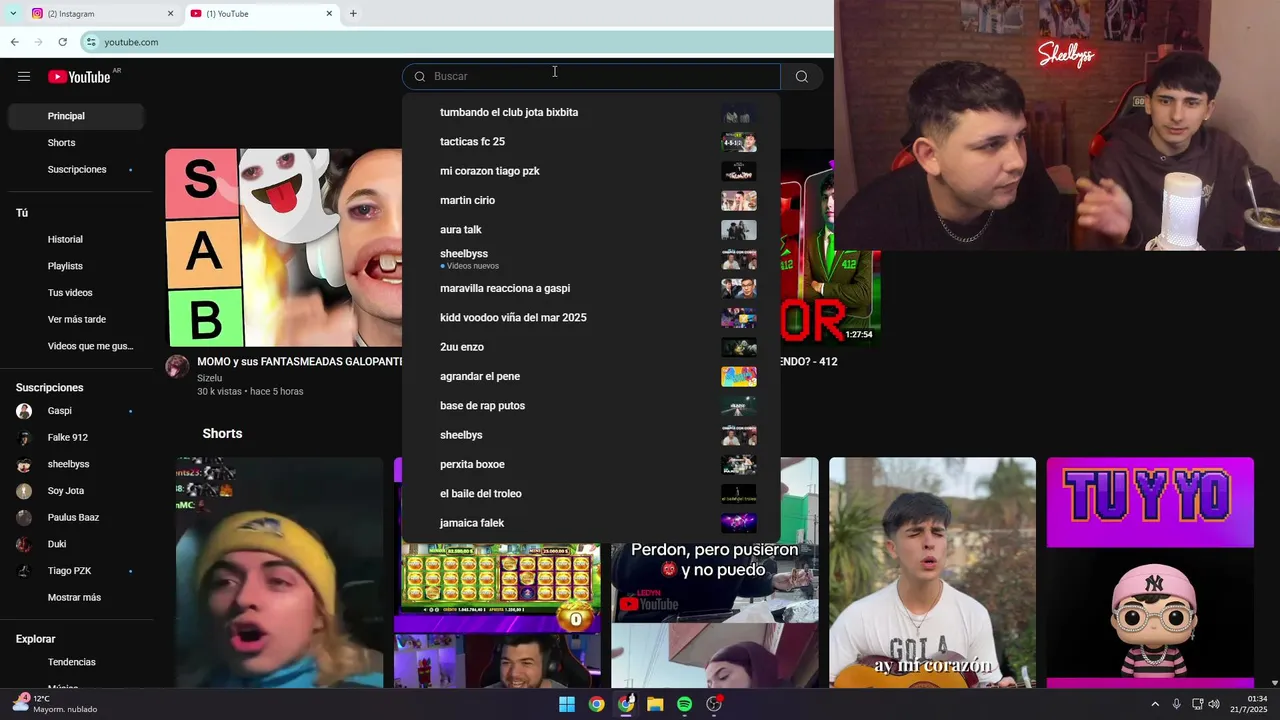
Task: Select suggestion '2uu enzo'
Action: click(x=591, y=347)
